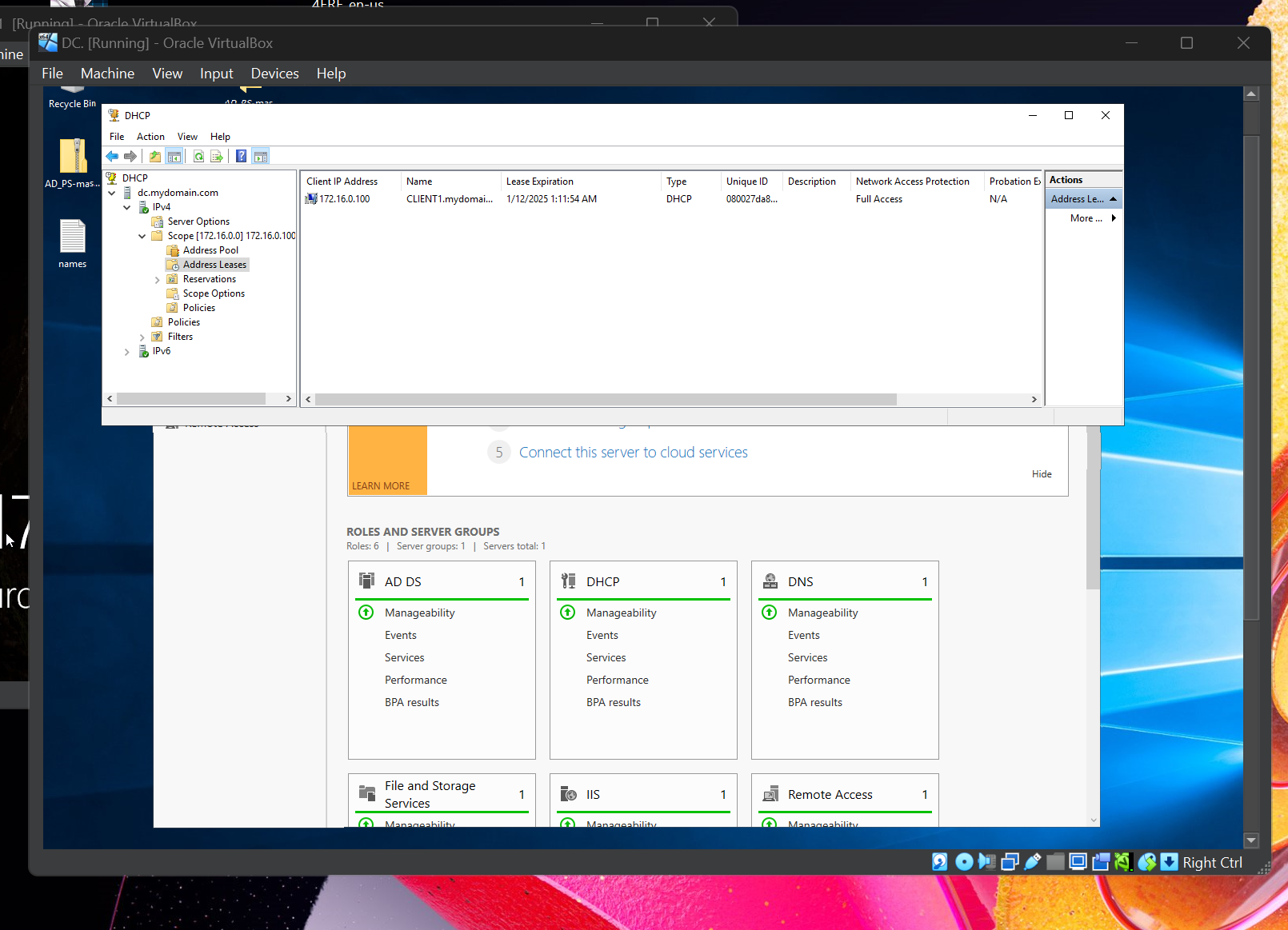Open VirtualBox Input menu
Viewport: 1288px width, 930px height.
(216, 74)
